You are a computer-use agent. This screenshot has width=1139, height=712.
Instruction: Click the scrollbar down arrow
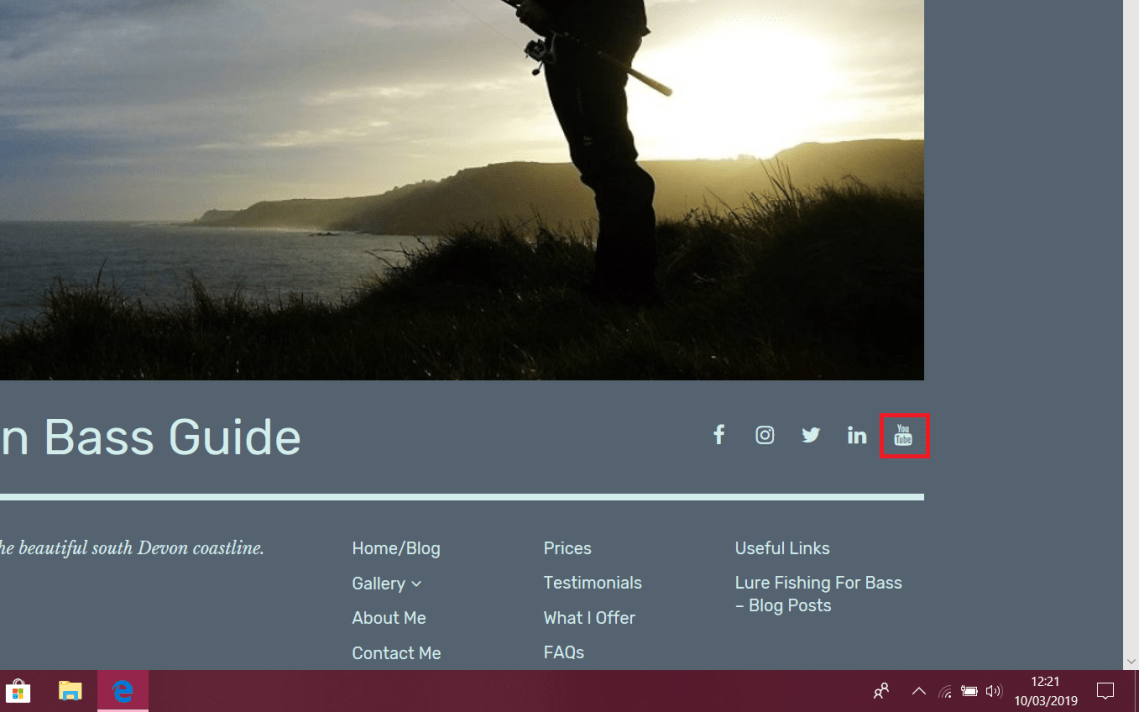[1131, 661]
